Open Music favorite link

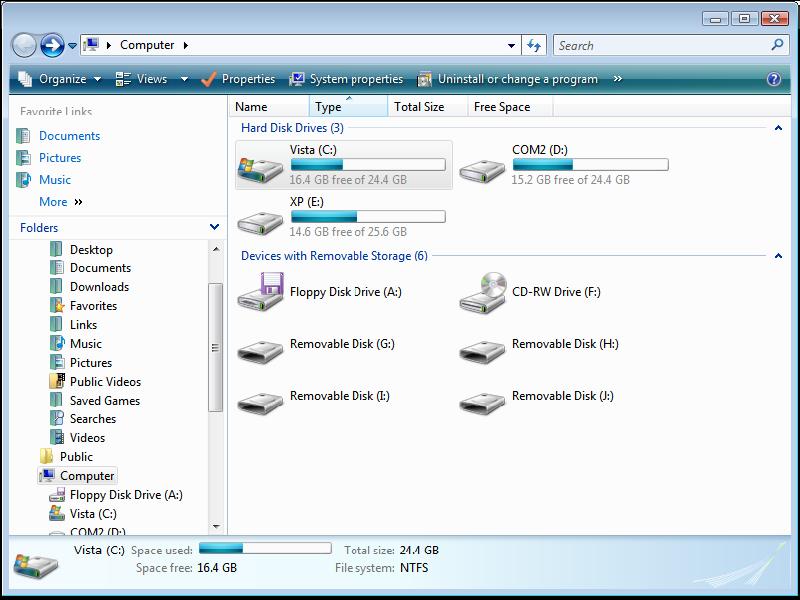tap(55, 180)
